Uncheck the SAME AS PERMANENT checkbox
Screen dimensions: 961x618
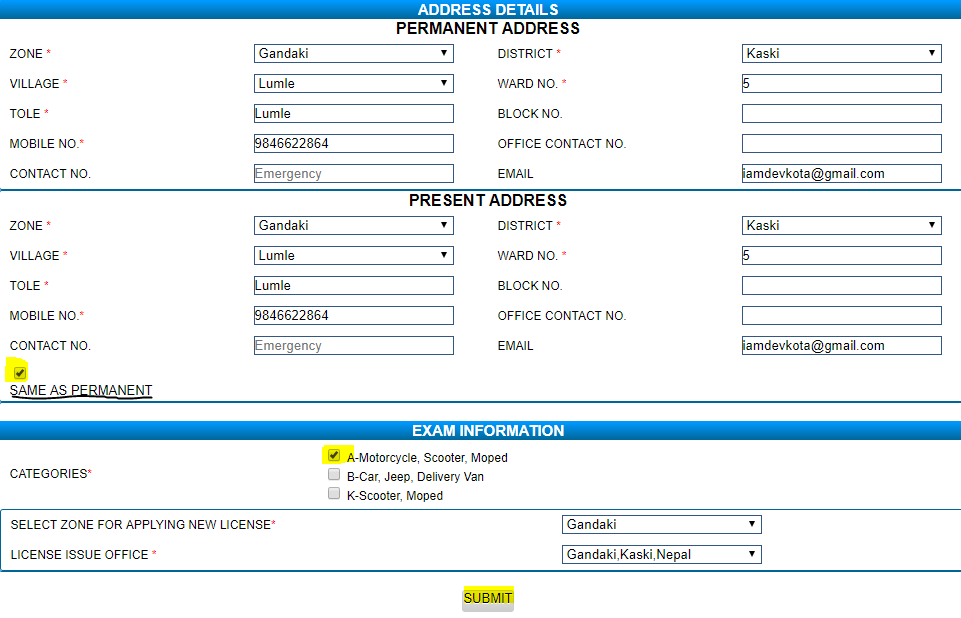(x=19, y=372)
